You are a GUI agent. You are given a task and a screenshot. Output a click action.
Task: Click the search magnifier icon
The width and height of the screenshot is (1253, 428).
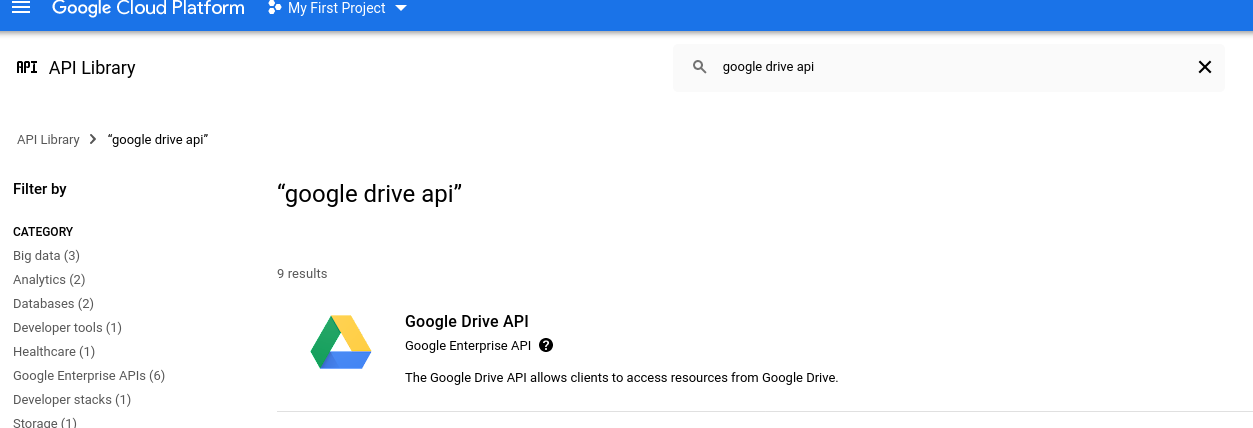700,67
